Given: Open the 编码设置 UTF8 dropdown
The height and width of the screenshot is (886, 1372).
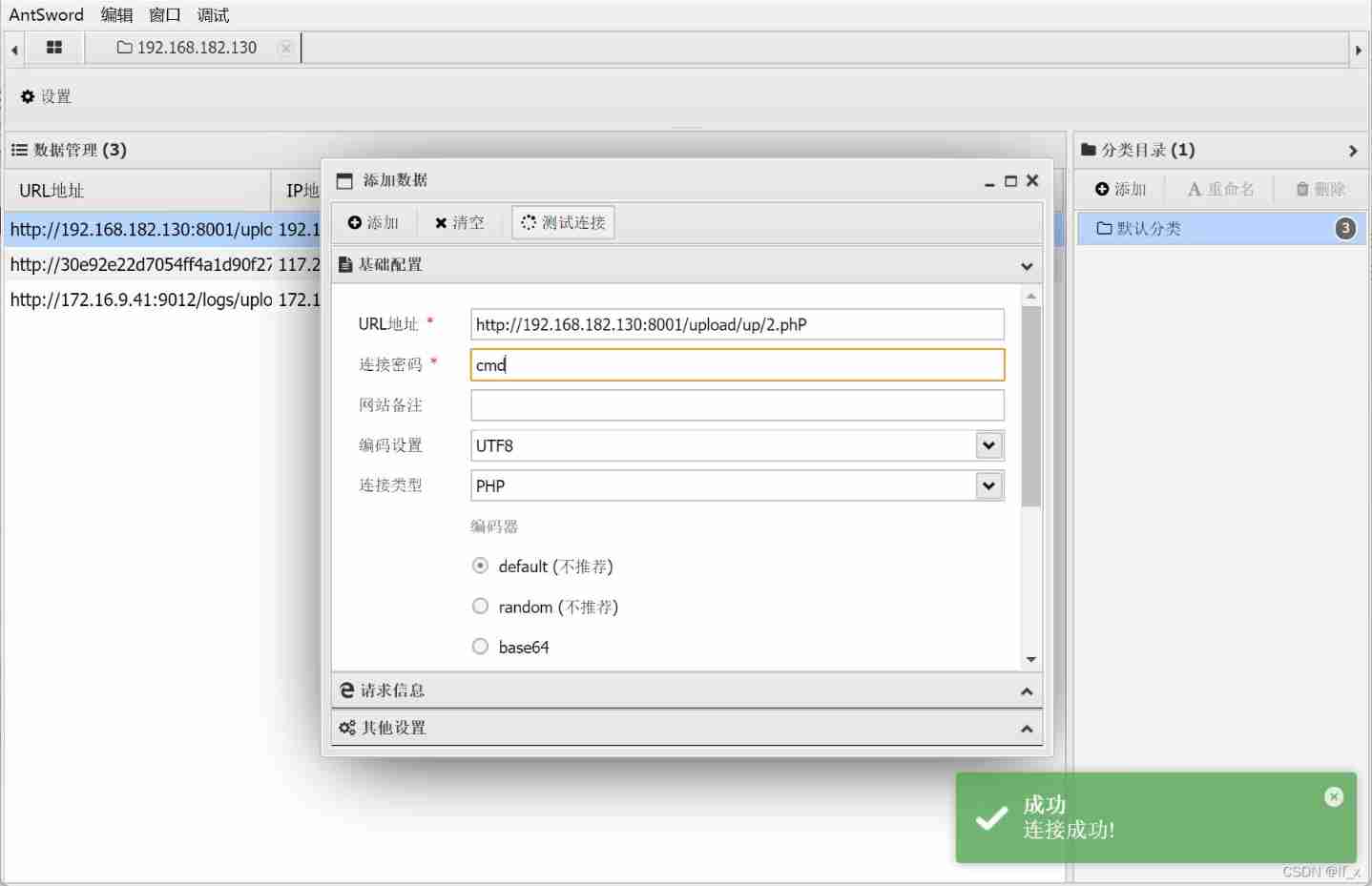Looking at the screenshot, I should click(x=989, y=445).
